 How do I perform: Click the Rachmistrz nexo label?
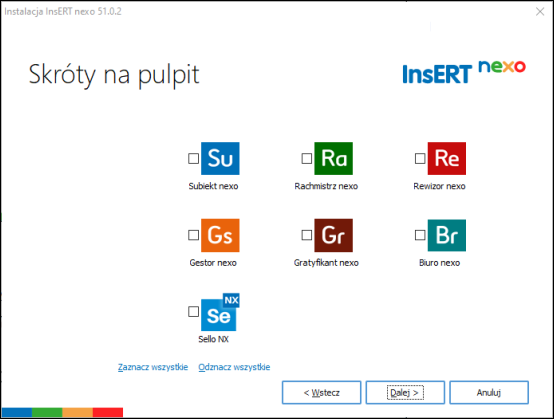326,186
